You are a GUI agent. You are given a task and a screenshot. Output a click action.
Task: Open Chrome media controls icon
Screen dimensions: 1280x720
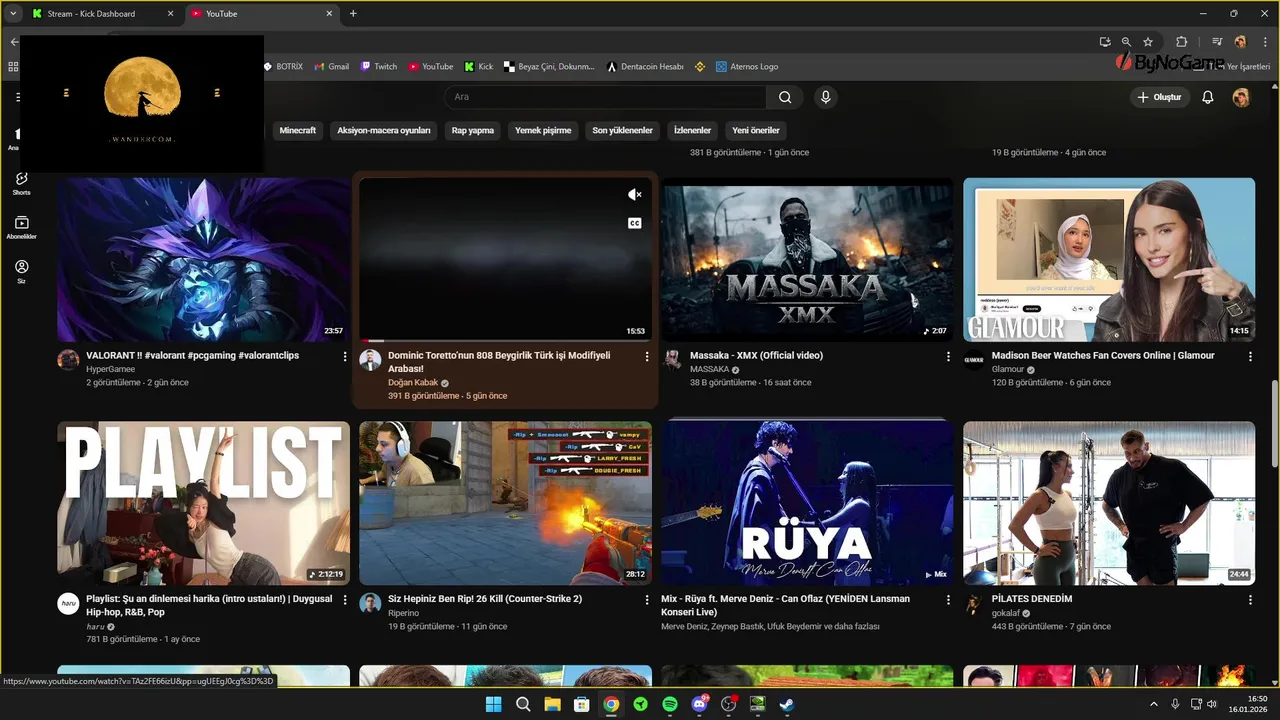click(x=1217, y=42)
